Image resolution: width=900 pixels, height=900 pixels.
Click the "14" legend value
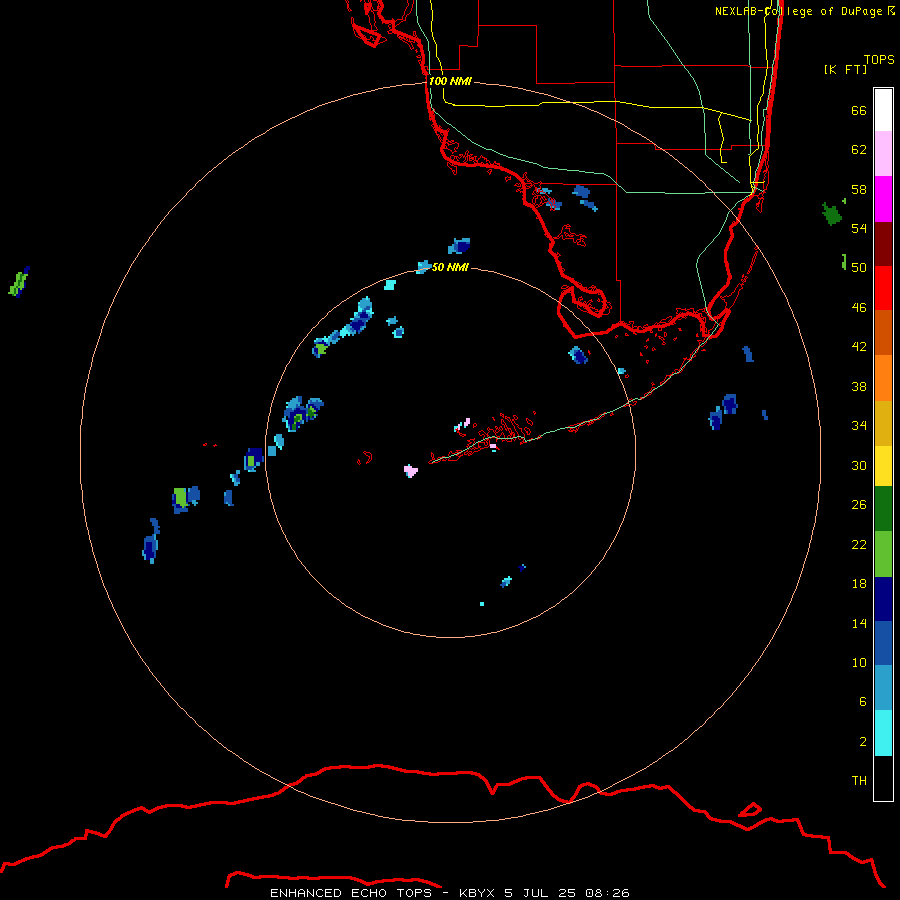pyautogui.click(x=859, y=623)
